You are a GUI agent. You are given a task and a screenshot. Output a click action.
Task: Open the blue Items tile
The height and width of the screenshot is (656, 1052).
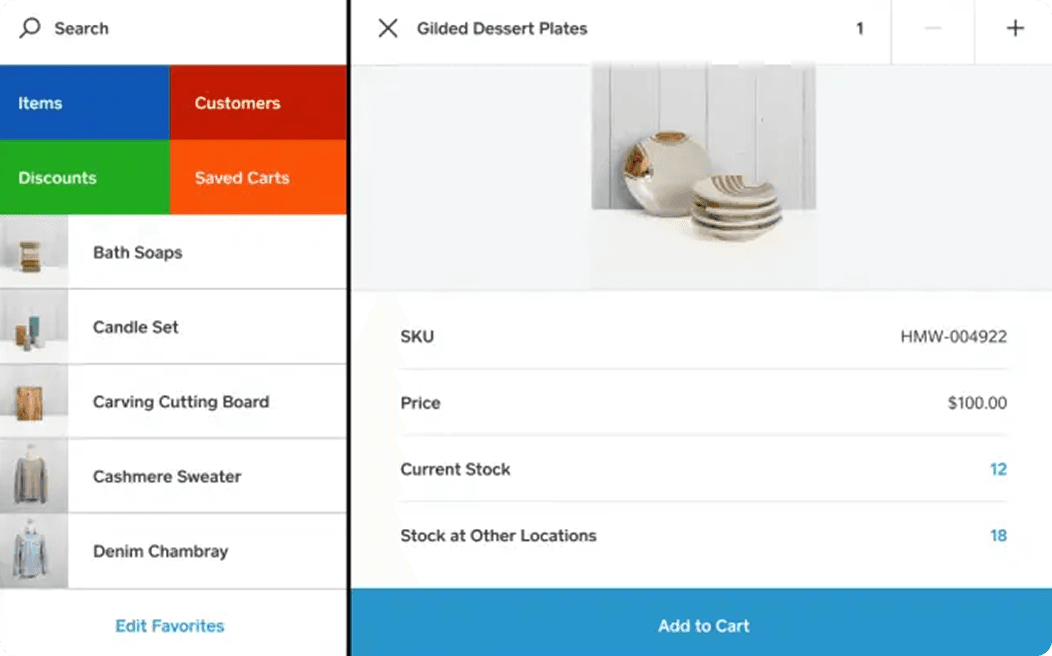pyautogui.click(x=85, y=103)
